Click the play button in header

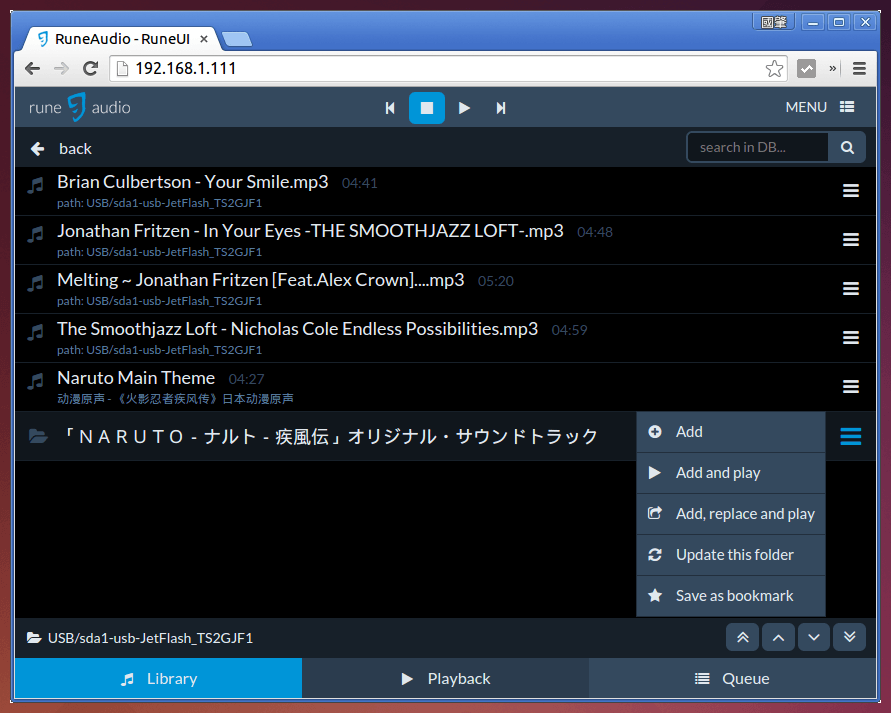pos(464,108)
